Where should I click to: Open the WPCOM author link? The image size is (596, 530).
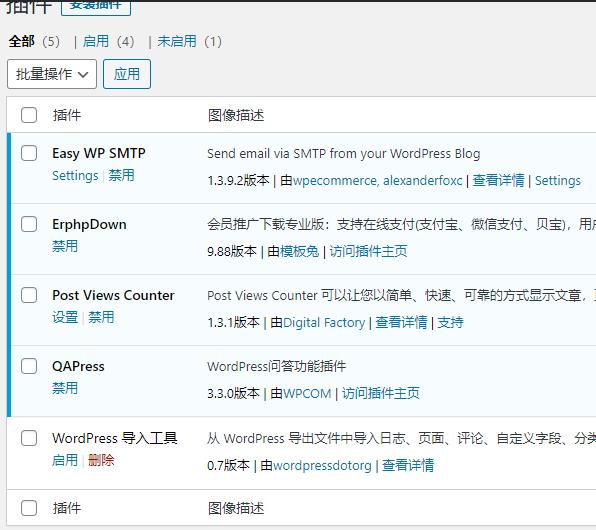click(307, 394)
